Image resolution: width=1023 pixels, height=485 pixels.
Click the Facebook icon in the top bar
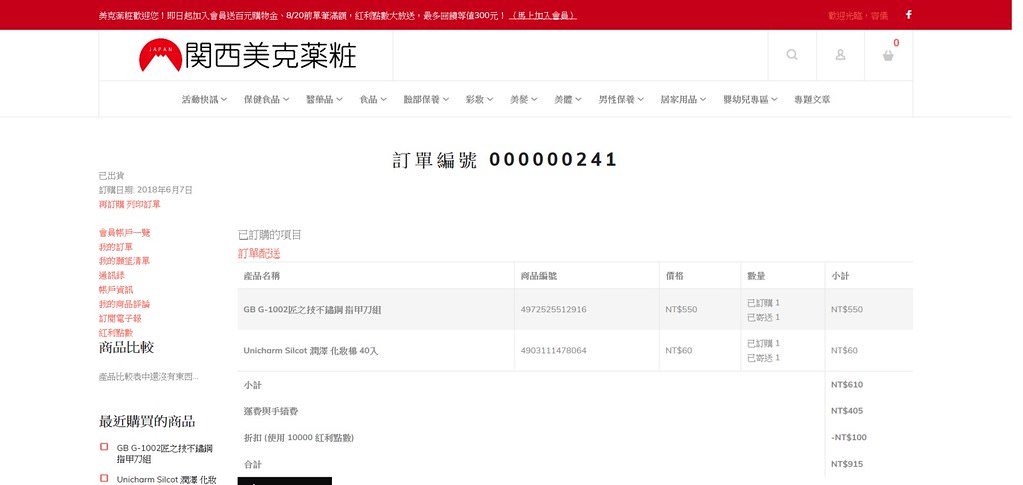(908, 14)
